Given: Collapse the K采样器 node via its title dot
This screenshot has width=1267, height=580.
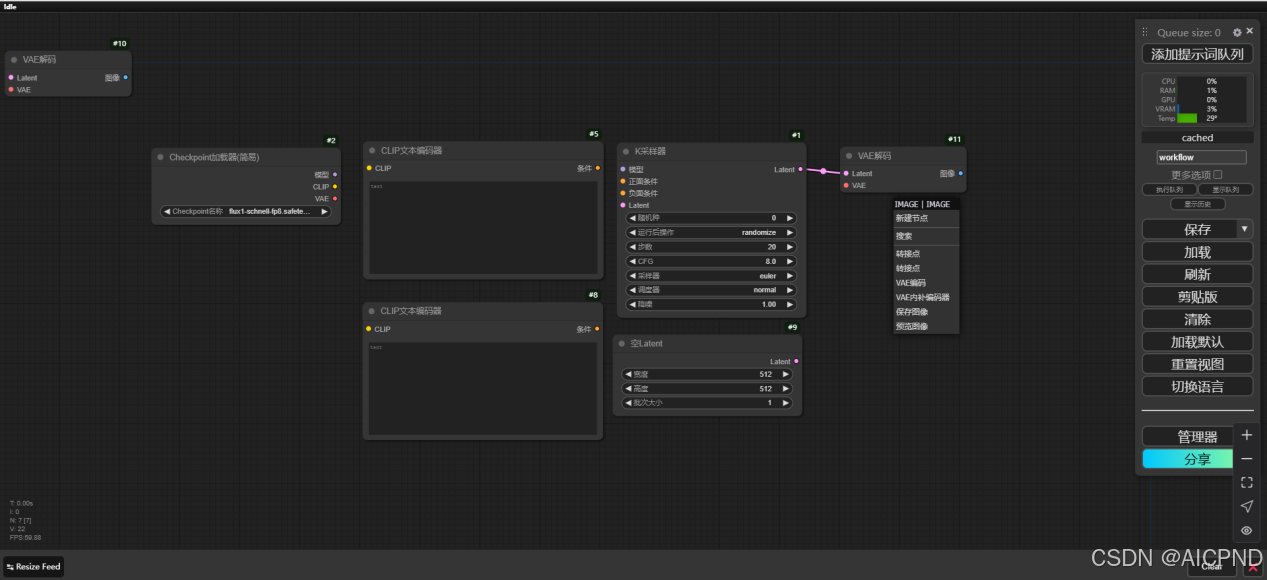Looking at the screenshot, I should coord(625,151).
